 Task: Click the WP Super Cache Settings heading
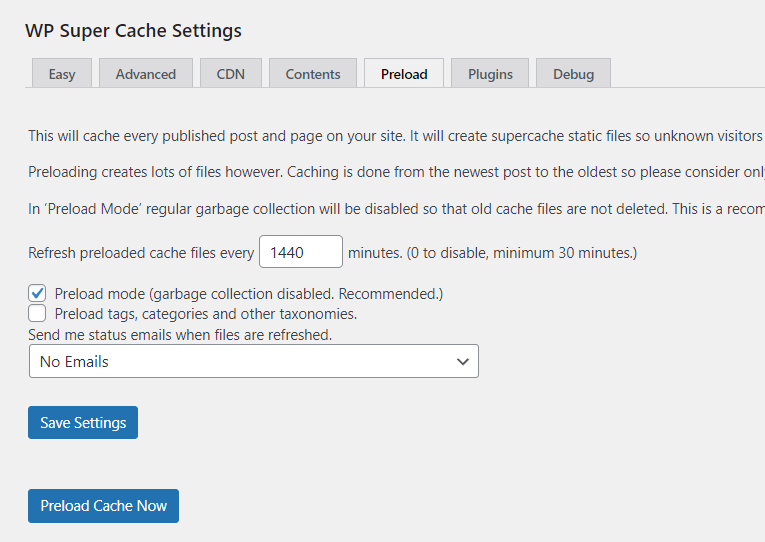coord(133,31)
